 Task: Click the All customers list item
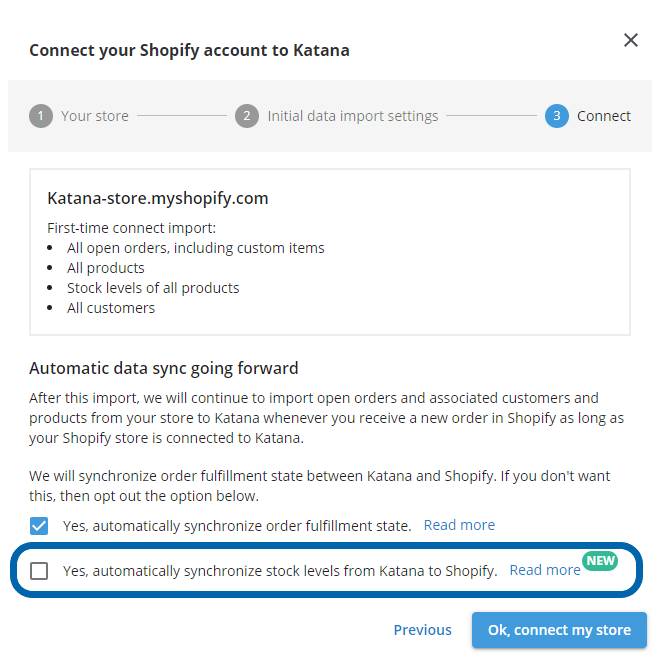pos(110,308)
